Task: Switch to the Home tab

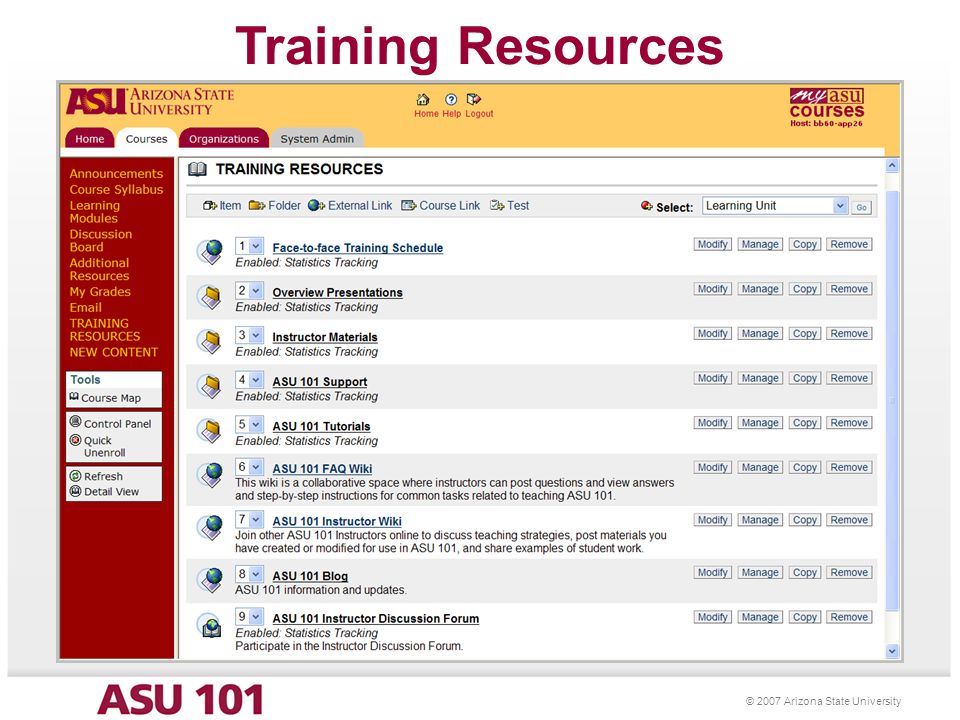Action: [89, 139]
